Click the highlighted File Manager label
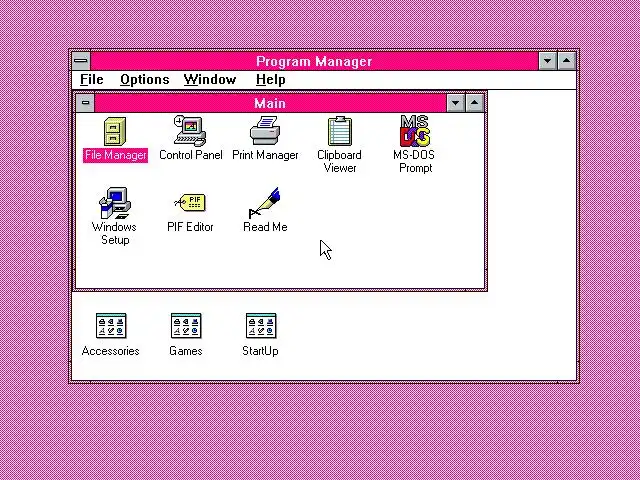 116,155
